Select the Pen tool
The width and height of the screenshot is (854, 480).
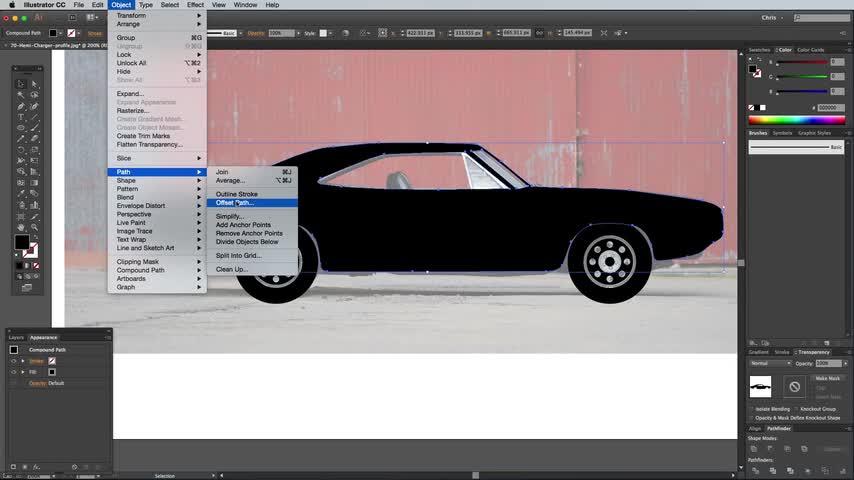click(21, 106)
